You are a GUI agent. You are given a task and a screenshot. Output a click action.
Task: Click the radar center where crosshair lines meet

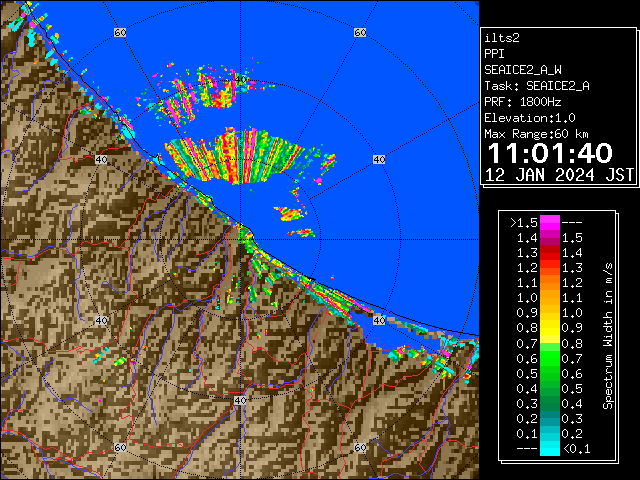click(x=240, y=240)
